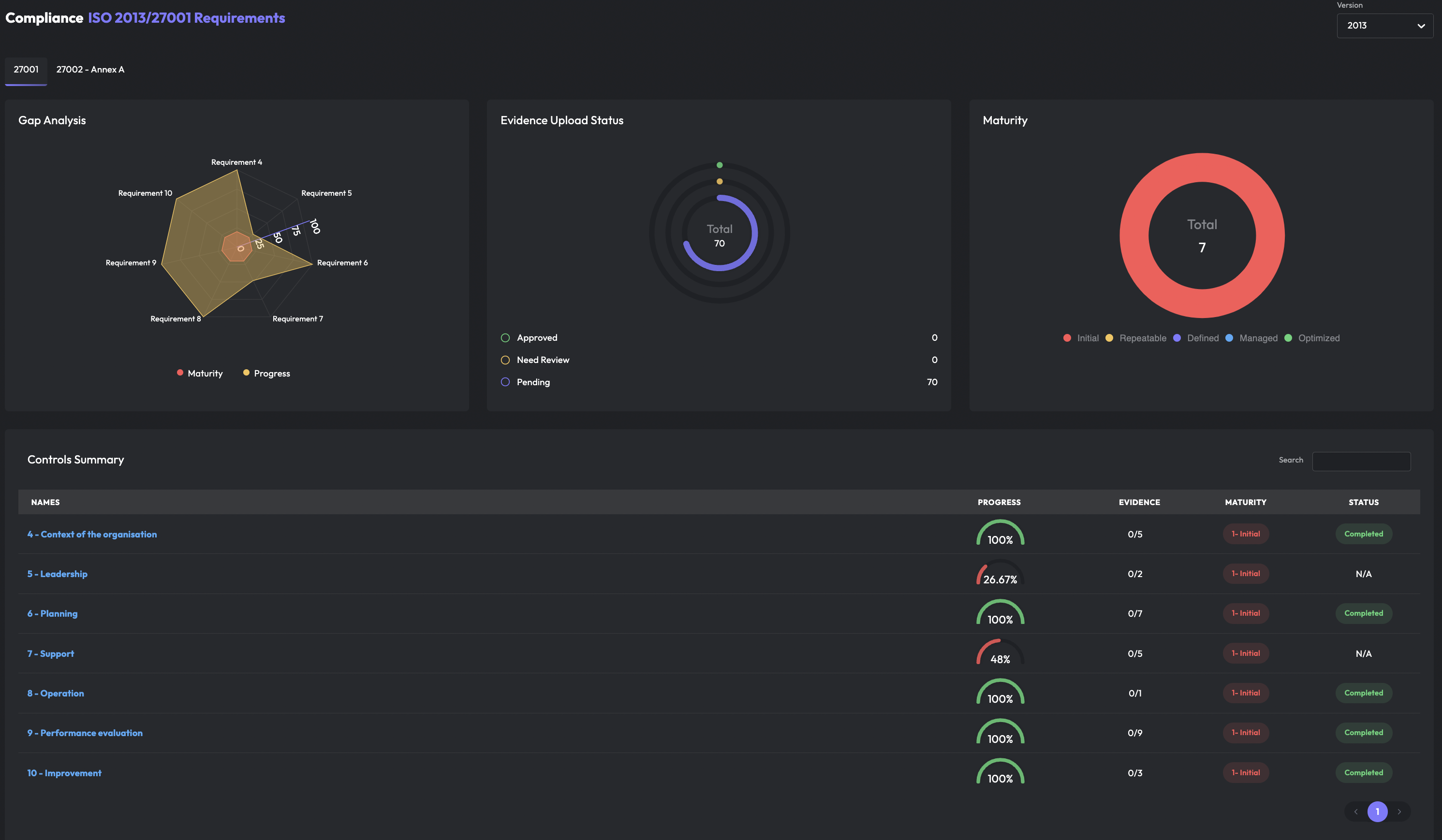The image size is (1442, 840).
Task: Click the 1- Initial badge for Leadership
Action: 1246,574
